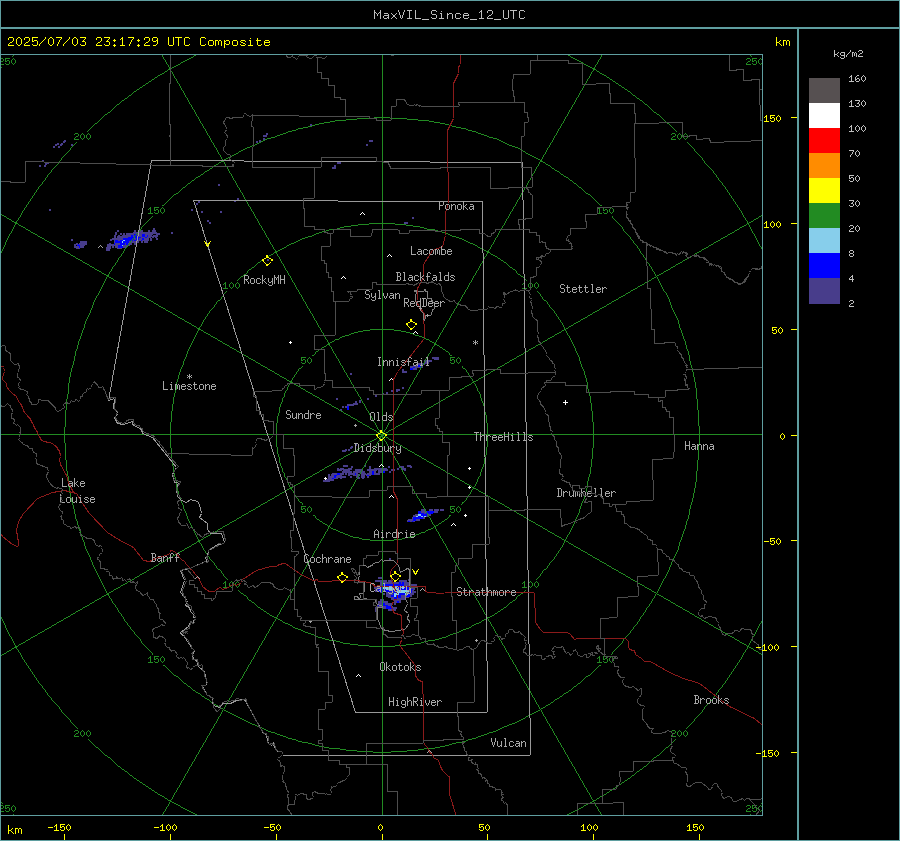Click the white plus marker west of Hanna
900x841 pixels.
click(x=565, y=402)
